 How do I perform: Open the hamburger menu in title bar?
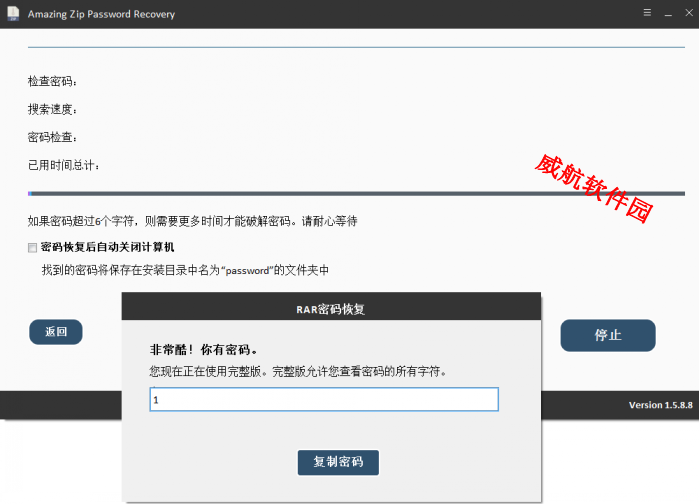(x=647, y=13)
